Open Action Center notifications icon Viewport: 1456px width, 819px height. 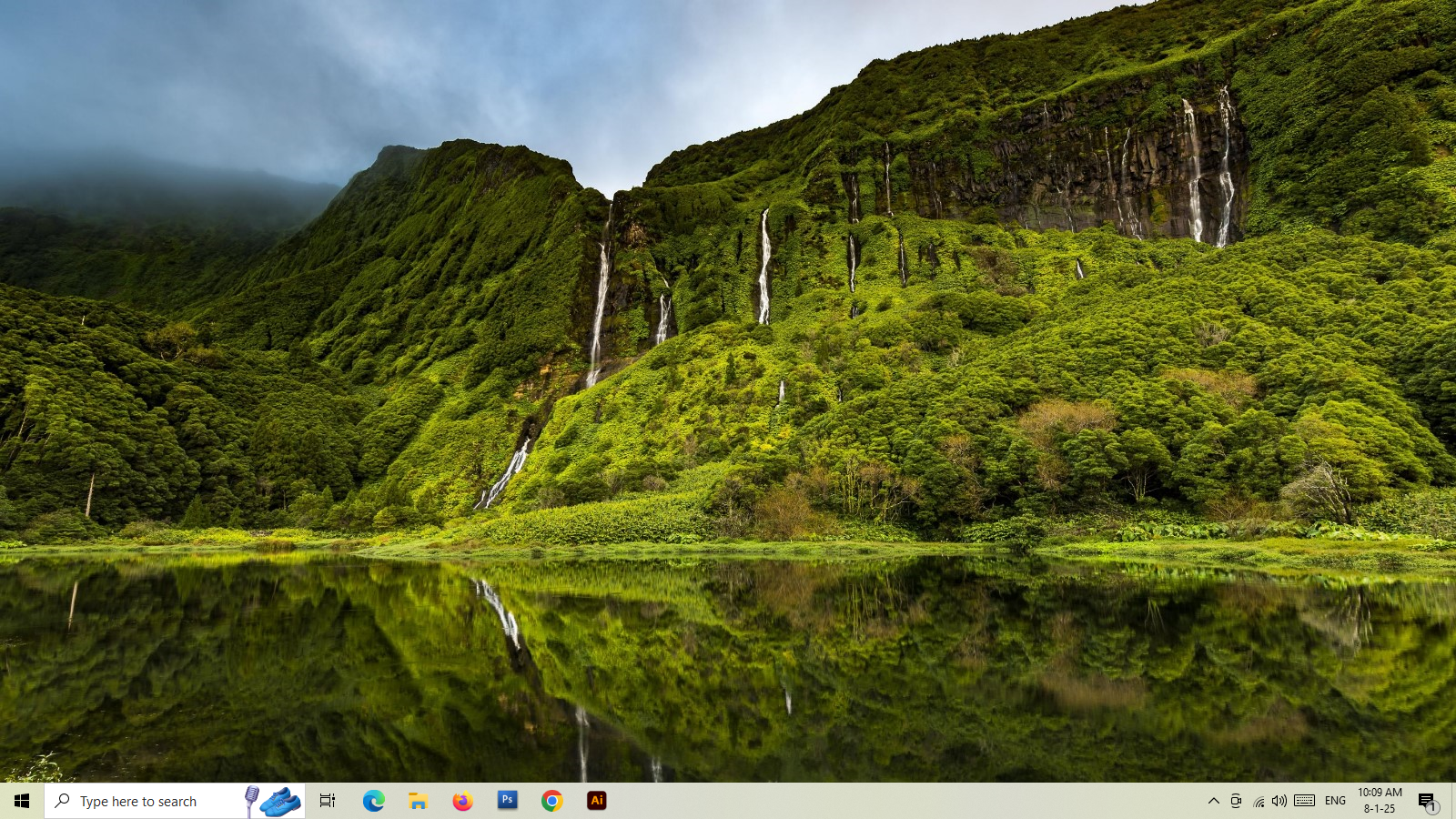click(1427, 801)
